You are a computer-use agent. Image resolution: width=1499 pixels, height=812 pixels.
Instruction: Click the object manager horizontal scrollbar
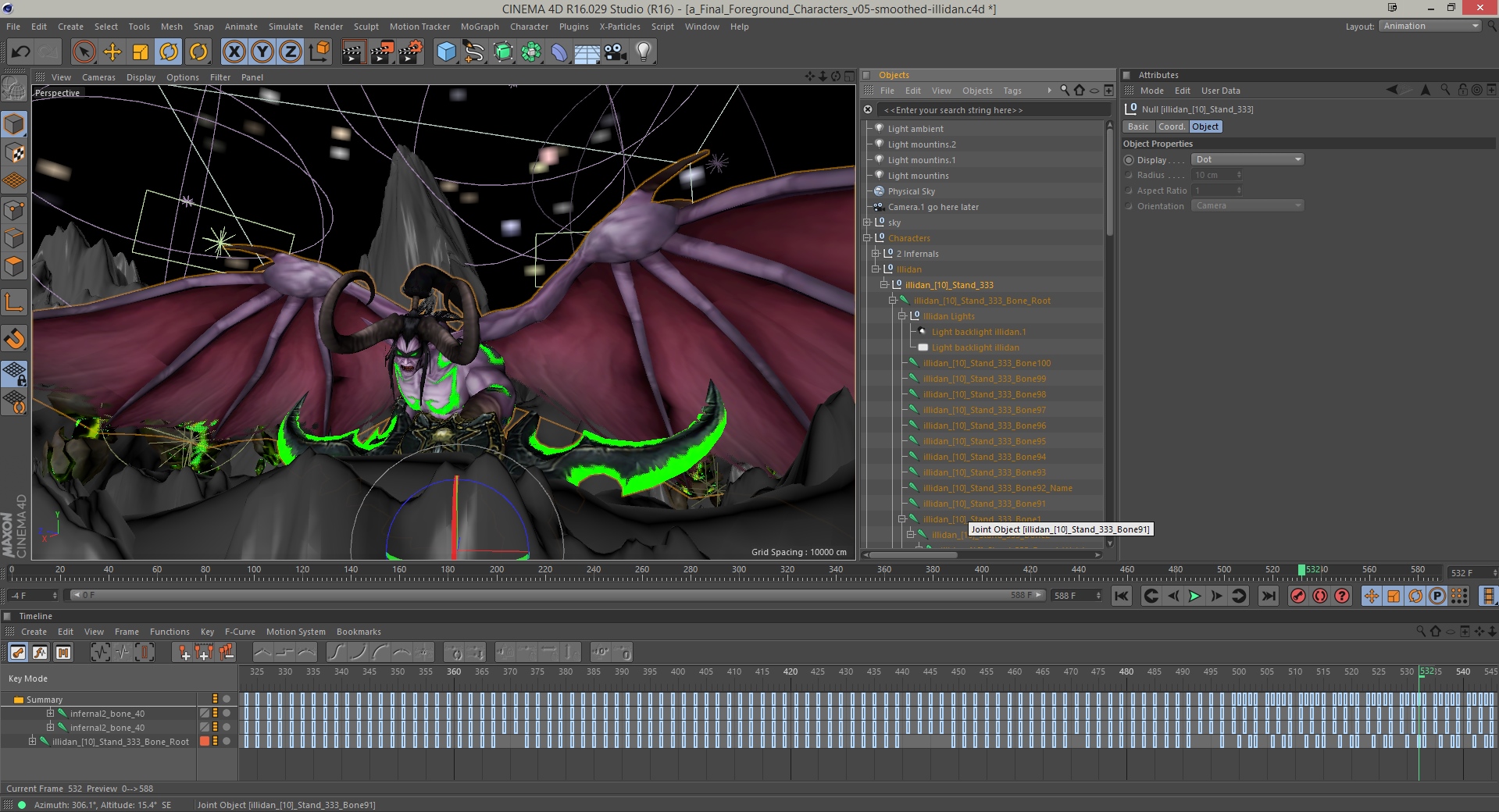point(912,555)
